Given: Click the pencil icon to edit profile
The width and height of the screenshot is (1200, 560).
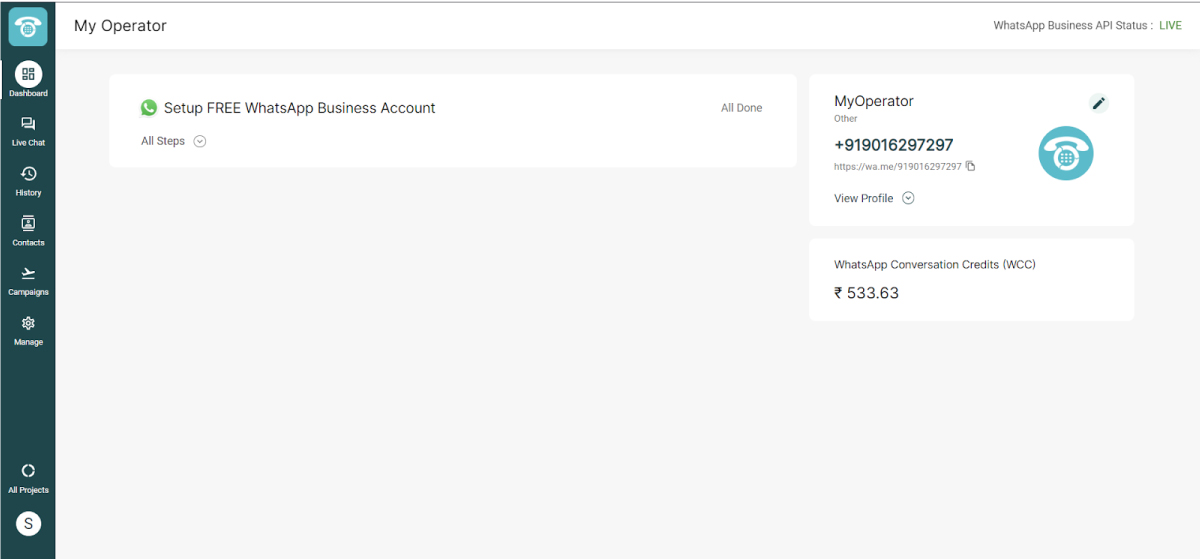Looking at the screenshot, I should click(x=1098, y=103).
